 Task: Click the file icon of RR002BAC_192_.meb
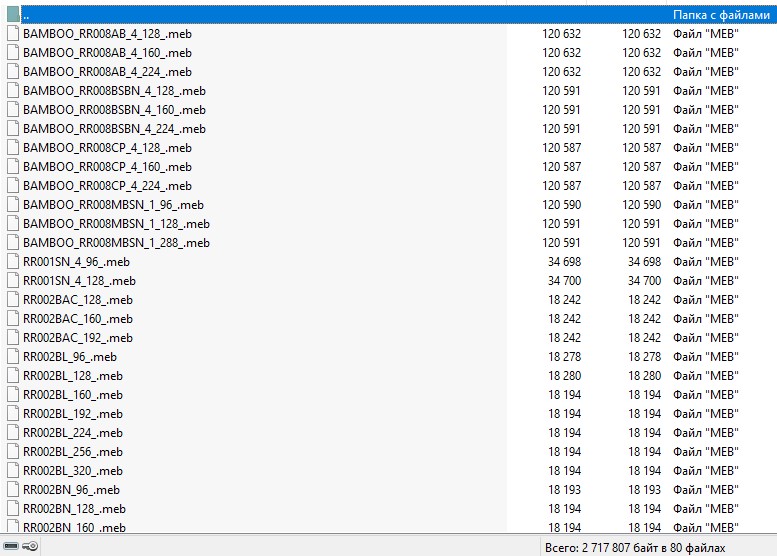[x=13, y=337]
